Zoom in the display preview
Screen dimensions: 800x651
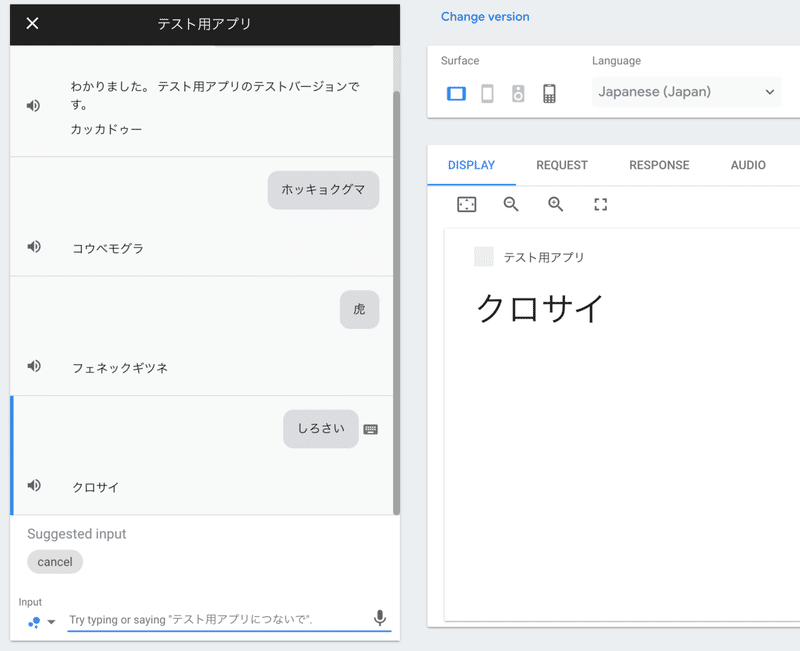pyautogui.click(x=555, y=205)
